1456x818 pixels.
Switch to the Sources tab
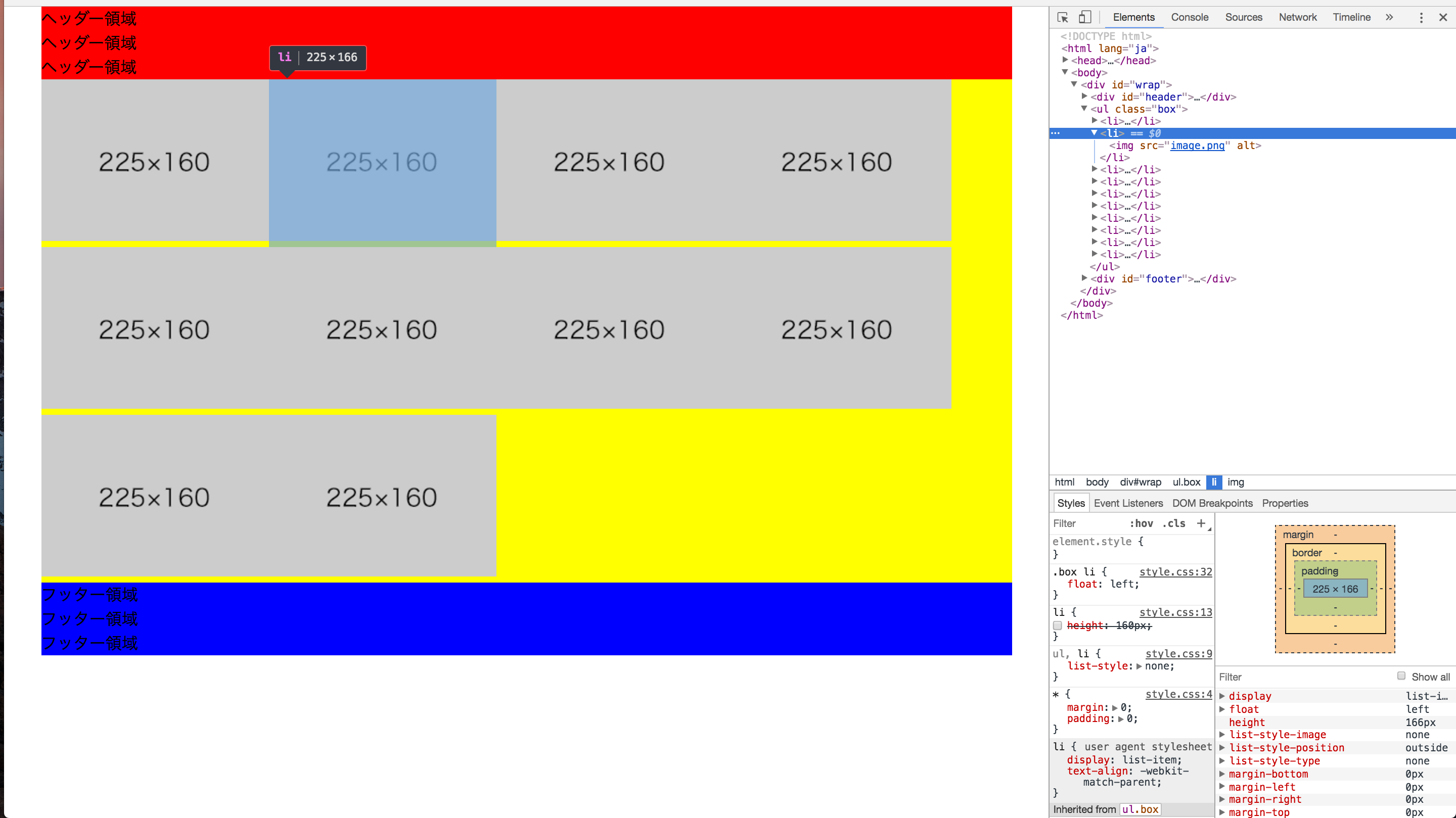[1244, 17]
